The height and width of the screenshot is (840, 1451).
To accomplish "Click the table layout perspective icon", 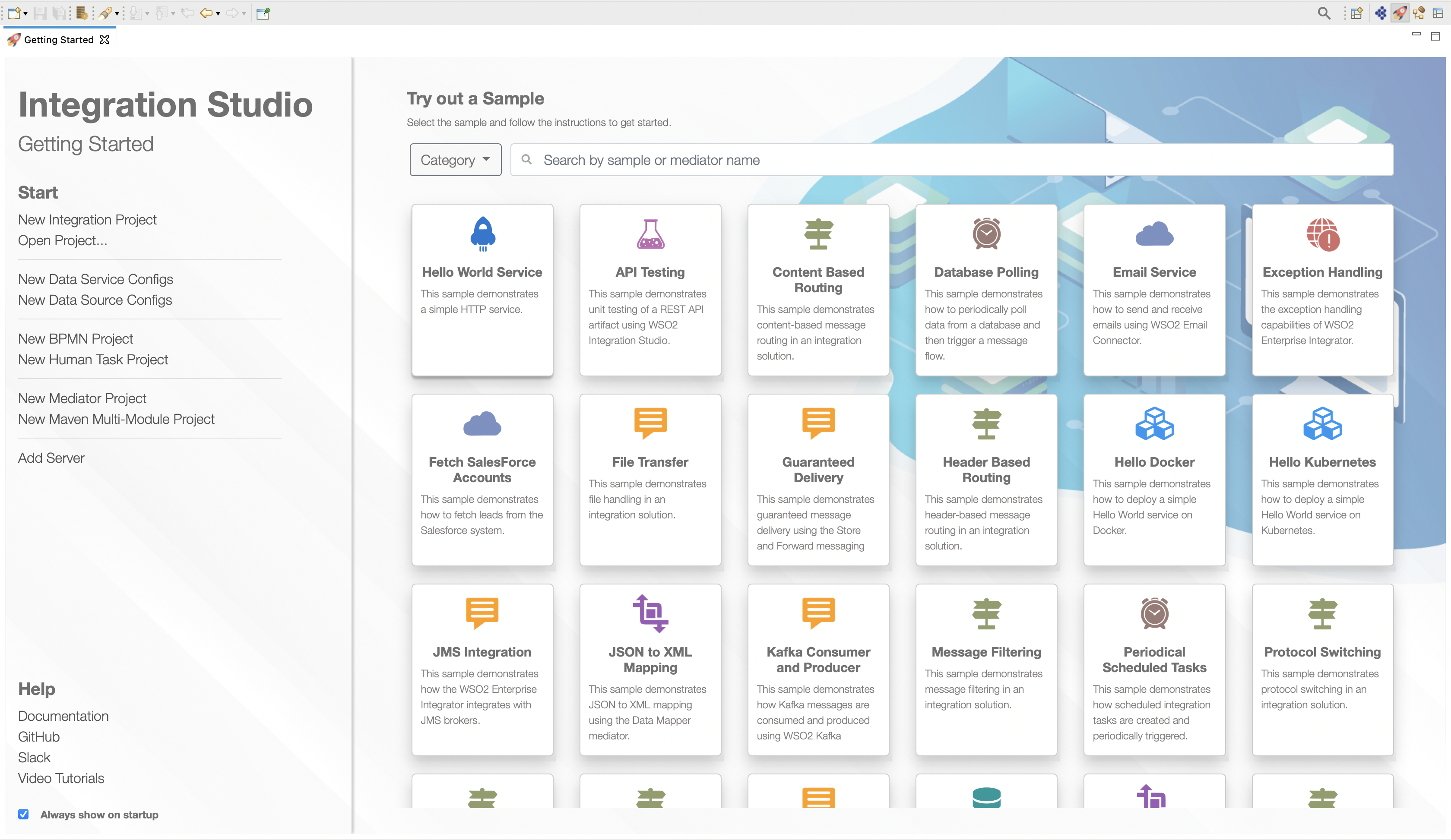I will 1438,13.
